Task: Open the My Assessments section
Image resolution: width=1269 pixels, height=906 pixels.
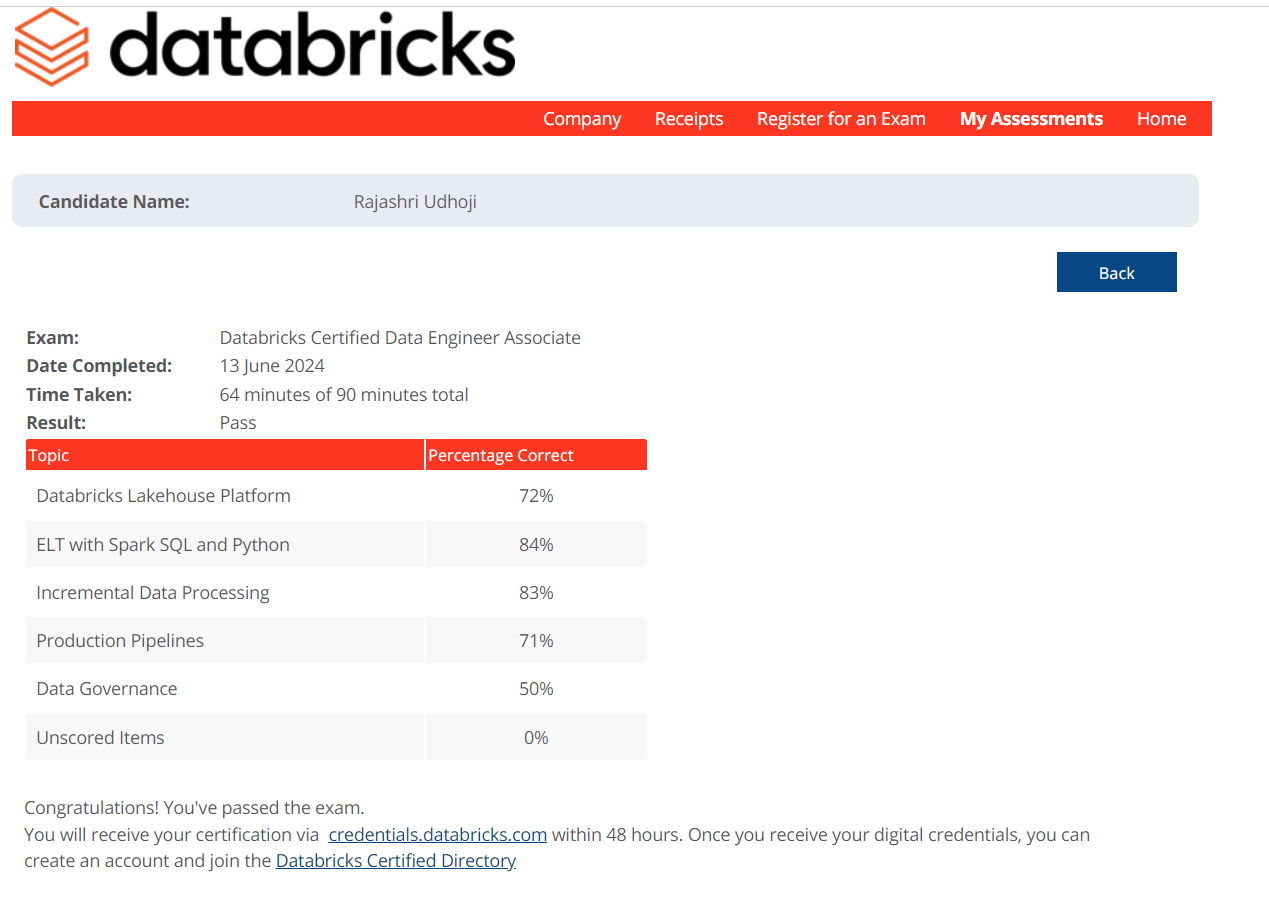Action: 1031,118
